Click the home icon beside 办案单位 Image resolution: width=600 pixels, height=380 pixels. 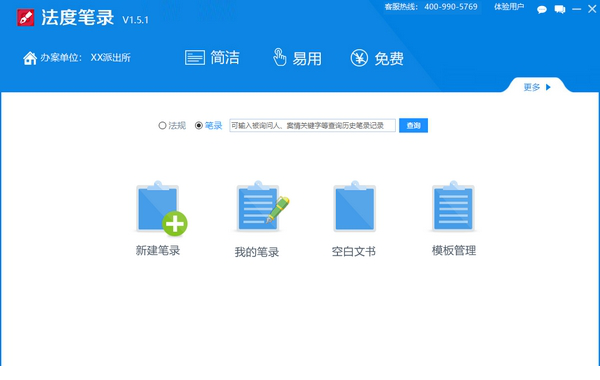pos(30,58)
